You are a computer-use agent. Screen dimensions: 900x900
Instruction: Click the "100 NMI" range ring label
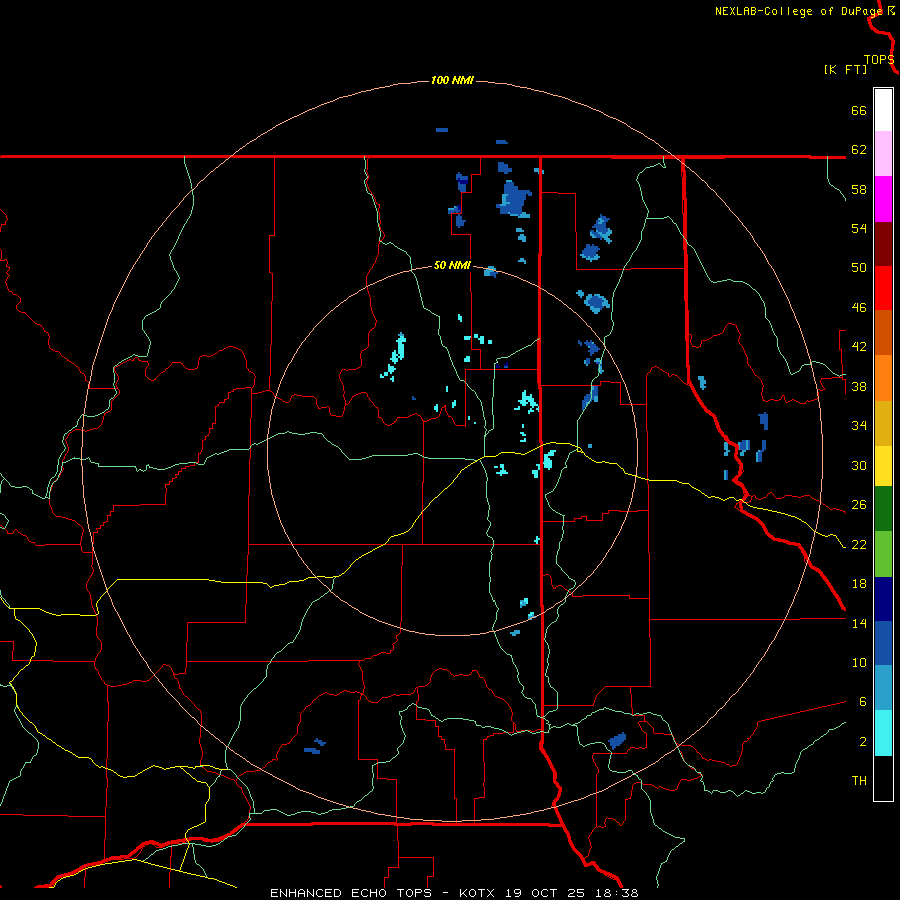pyautogui.click(x=452, y=80)
